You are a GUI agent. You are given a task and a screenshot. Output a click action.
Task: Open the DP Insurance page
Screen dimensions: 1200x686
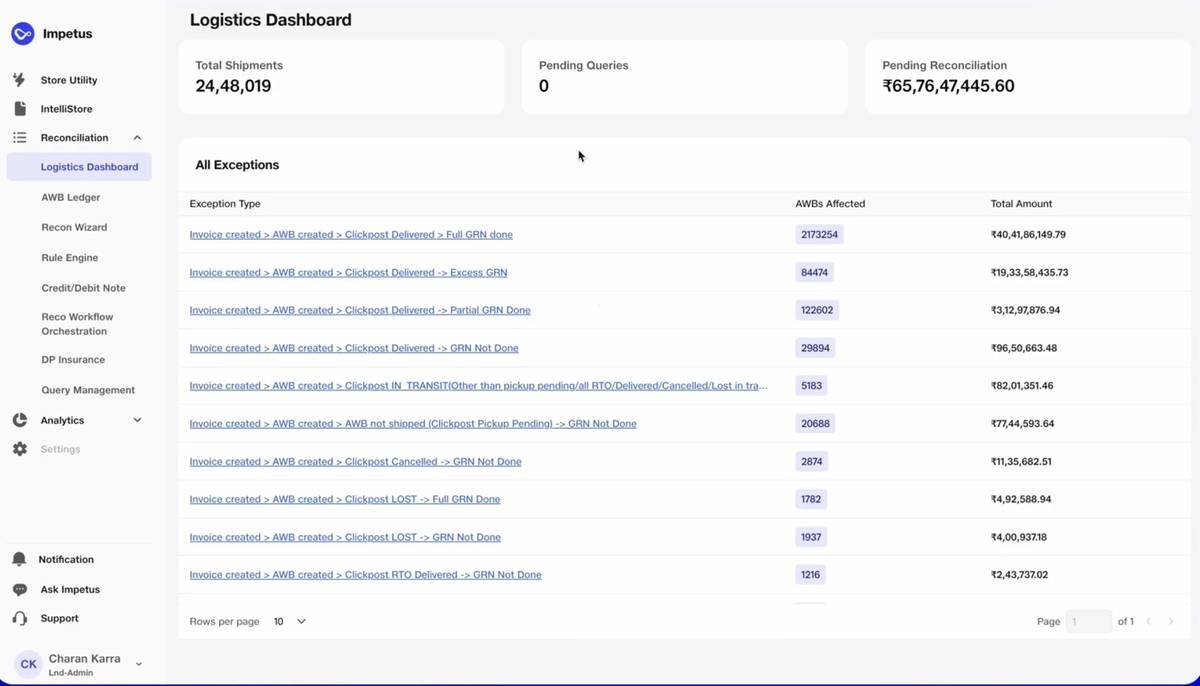(x=73, y=359)
